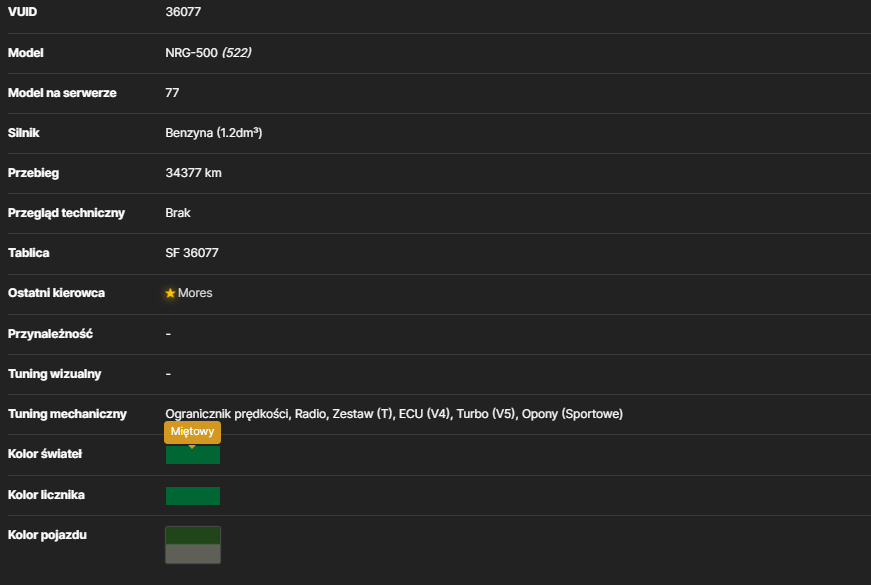Click the Model na serwerze label
This screenshot has width=871, height=585.
(62, 93)
